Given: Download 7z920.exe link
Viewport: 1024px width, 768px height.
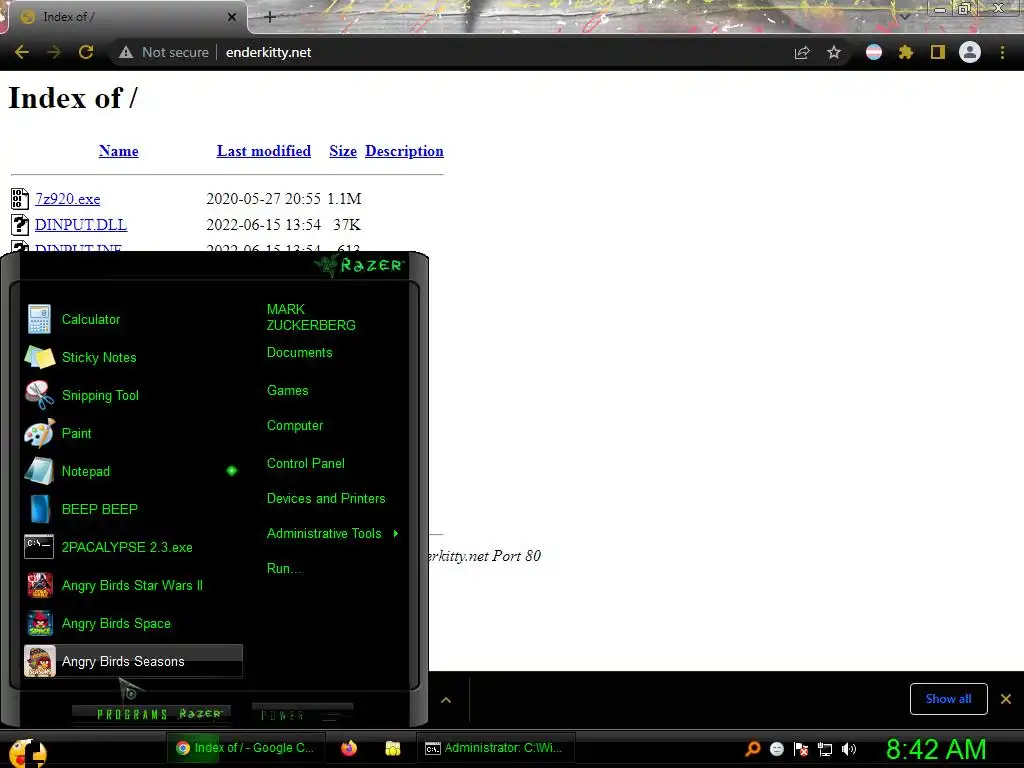Looking at the screenshot, I should [68, 199].
